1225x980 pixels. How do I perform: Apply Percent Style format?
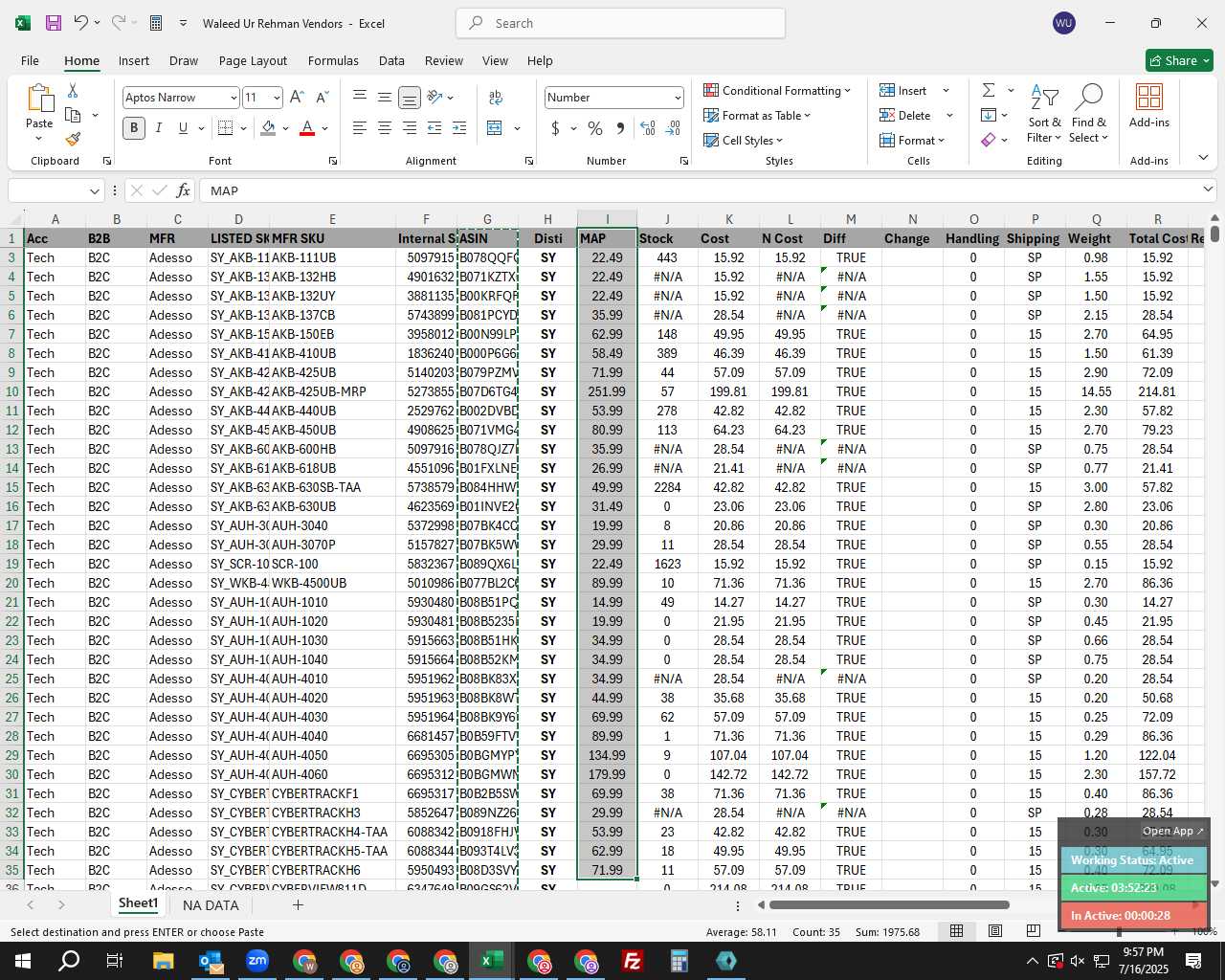tap(595, 127)
